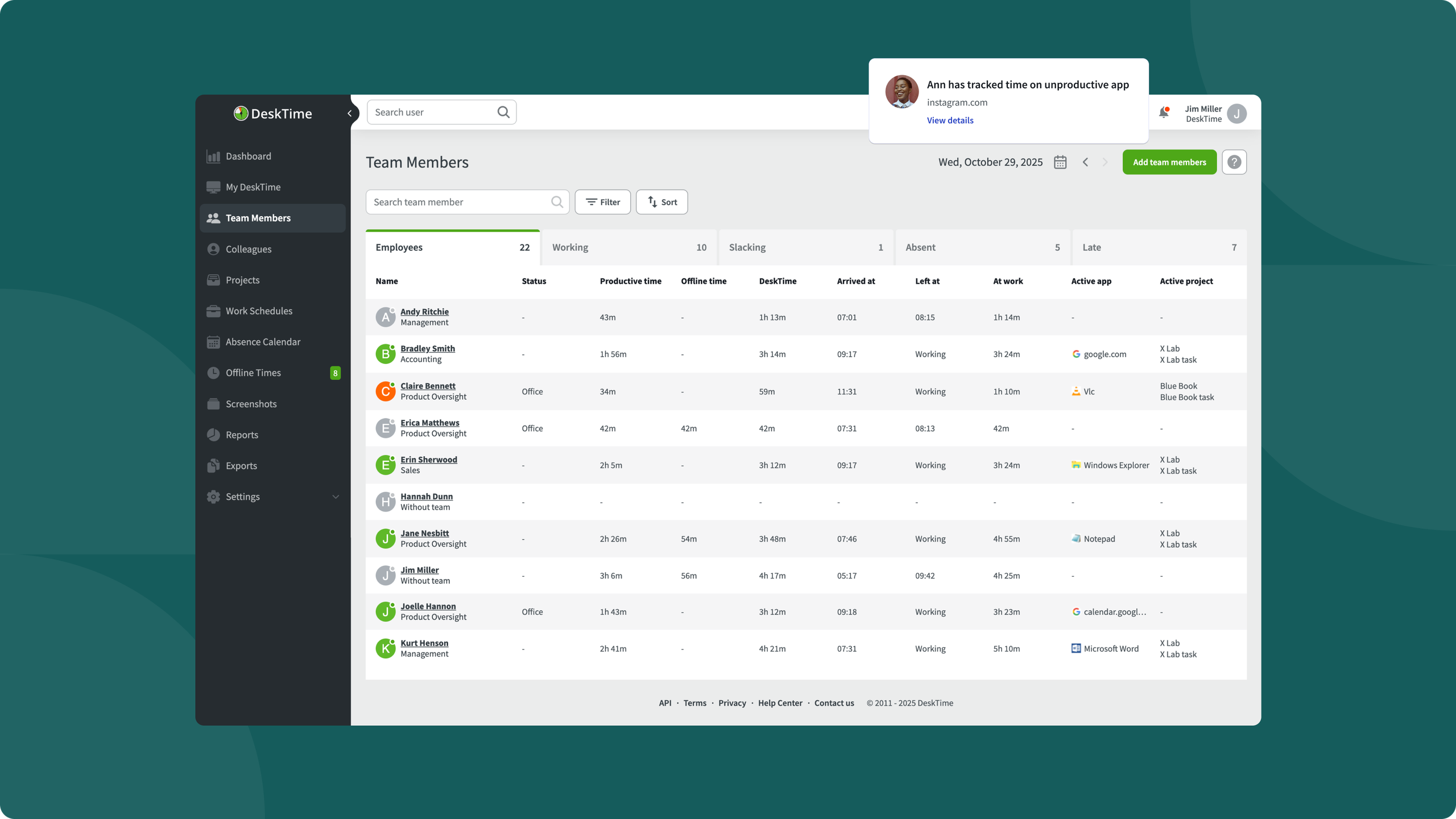Go to the previous day arrow

click(1085, 162)
